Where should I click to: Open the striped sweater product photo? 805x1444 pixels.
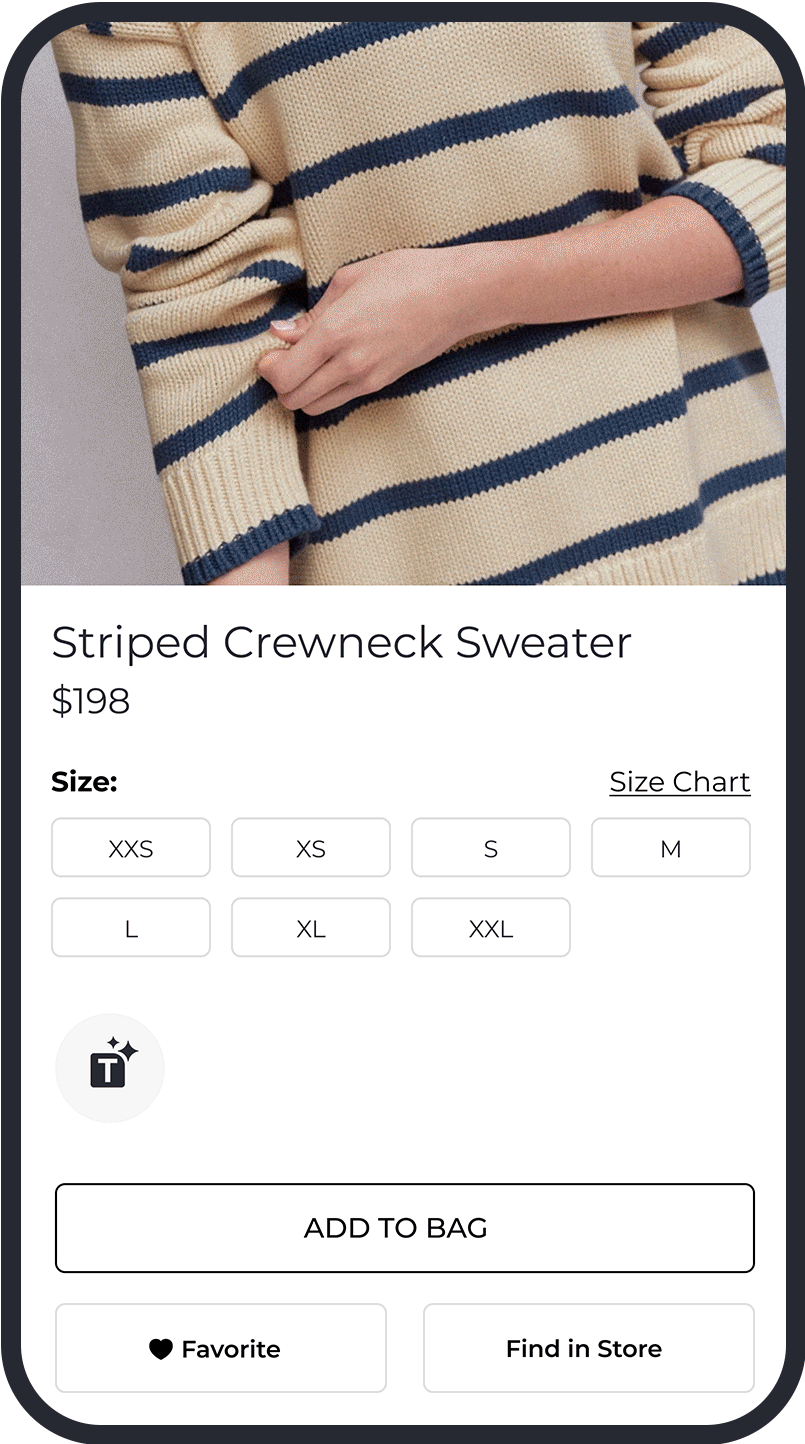tap(403, 303)
